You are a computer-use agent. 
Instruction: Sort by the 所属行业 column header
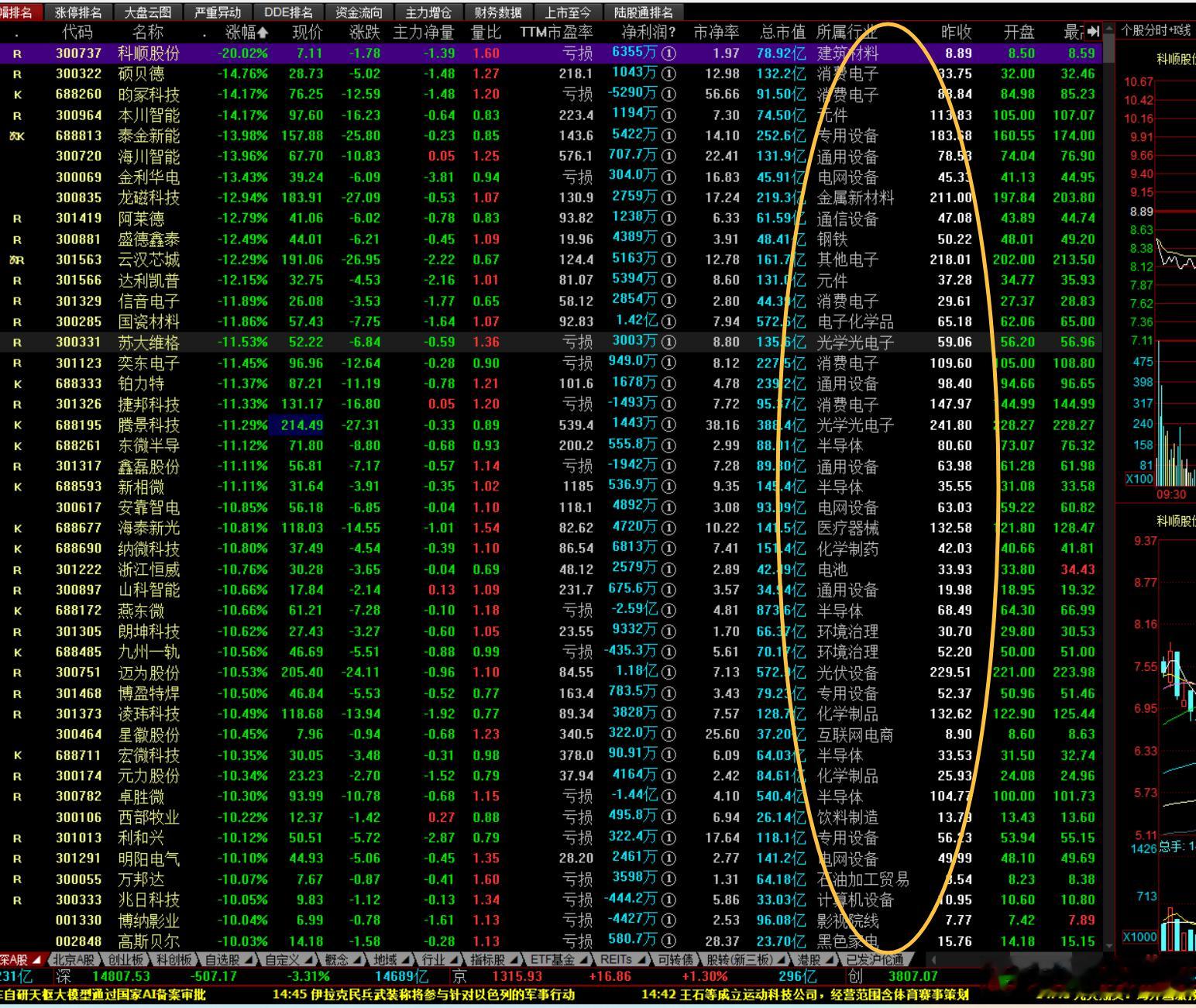click(x=847, y=33)
